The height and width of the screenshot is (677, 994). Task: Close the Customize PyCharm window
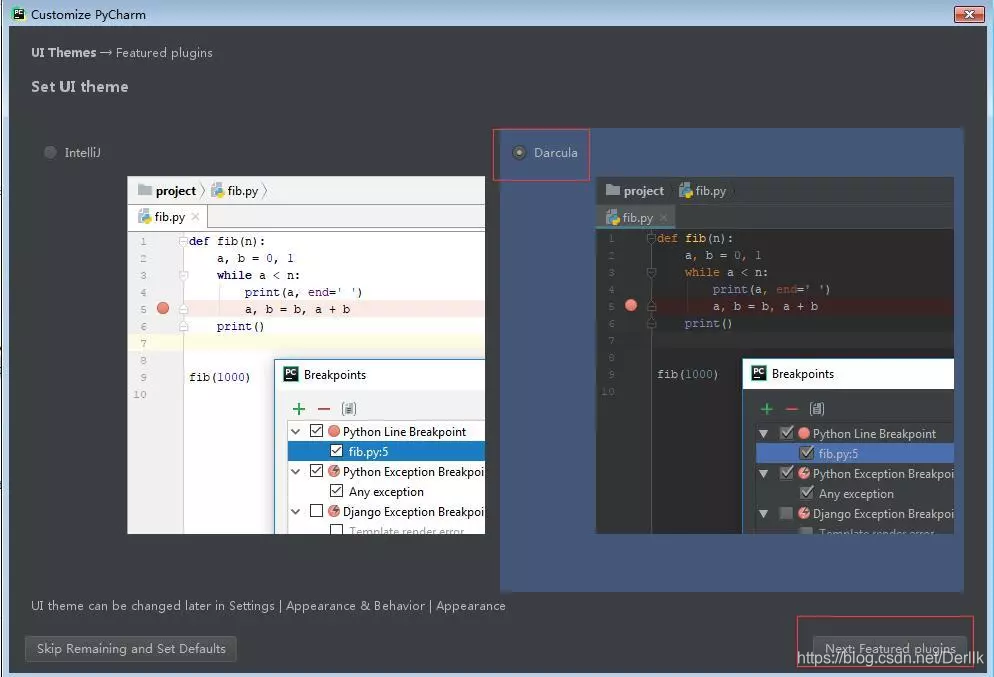[969, 14]
